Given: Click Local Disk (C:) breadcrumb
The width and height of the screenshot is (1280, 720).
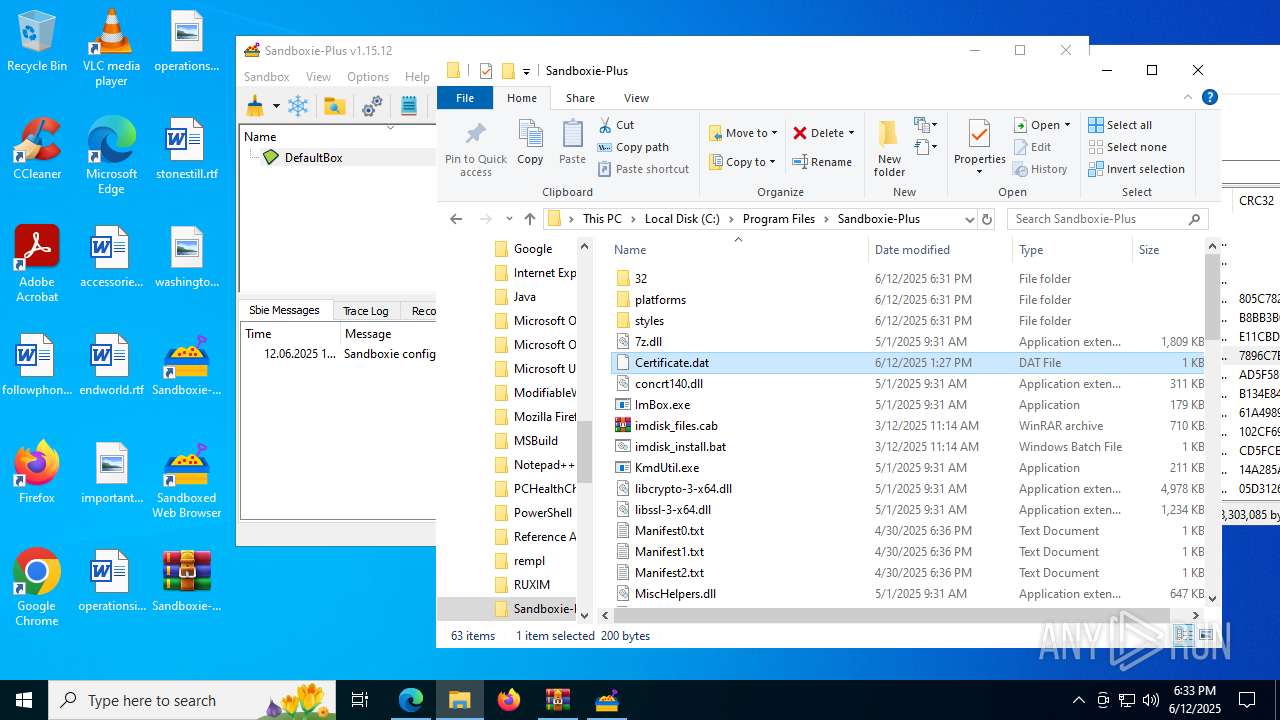Looking at the screenshot, I should [682, 219].
